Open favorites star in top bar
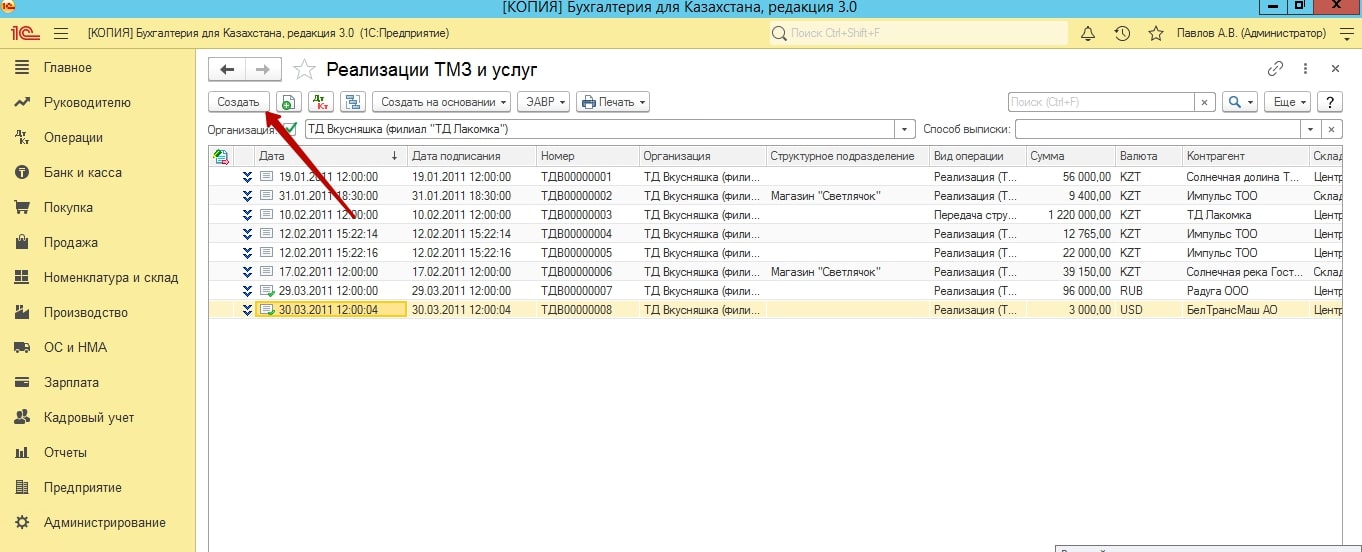Image resolution: width=1362 pixels, height=552 pixels. pos(1156,33)
